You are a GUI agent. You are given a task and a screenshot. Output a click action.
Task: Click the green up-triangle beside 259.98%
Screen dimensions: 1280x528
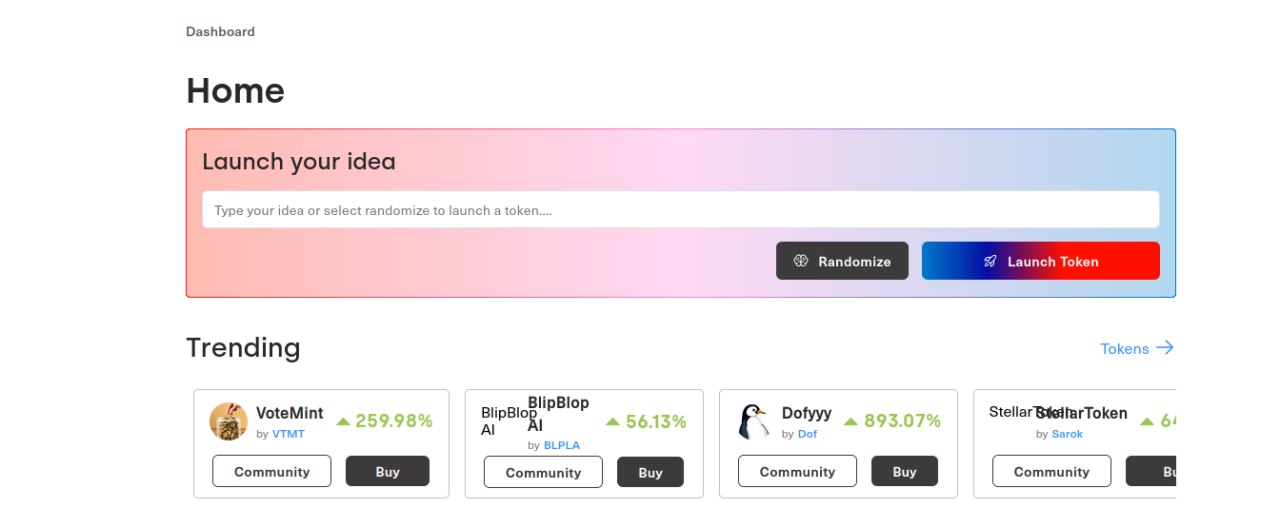[x=343, y=422]
